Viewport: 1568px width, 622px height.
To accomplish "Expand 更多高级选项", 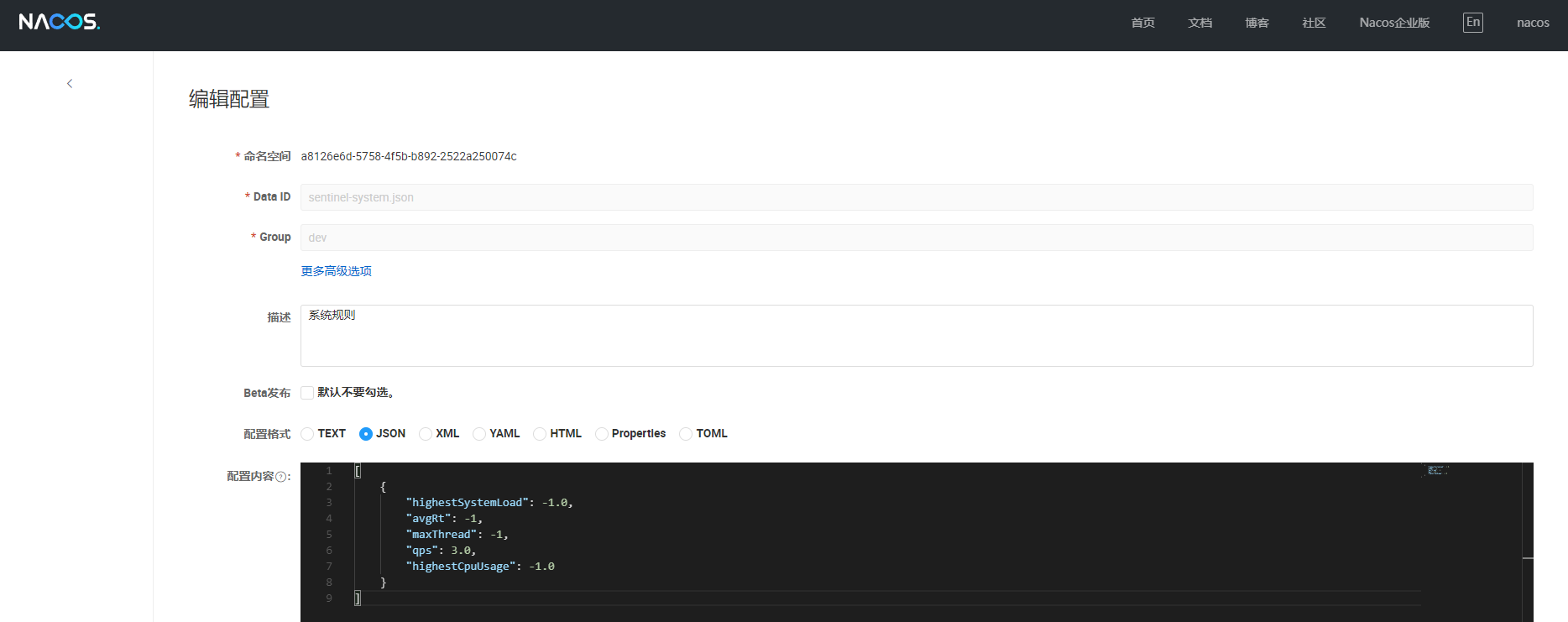I will pos(336,271).
